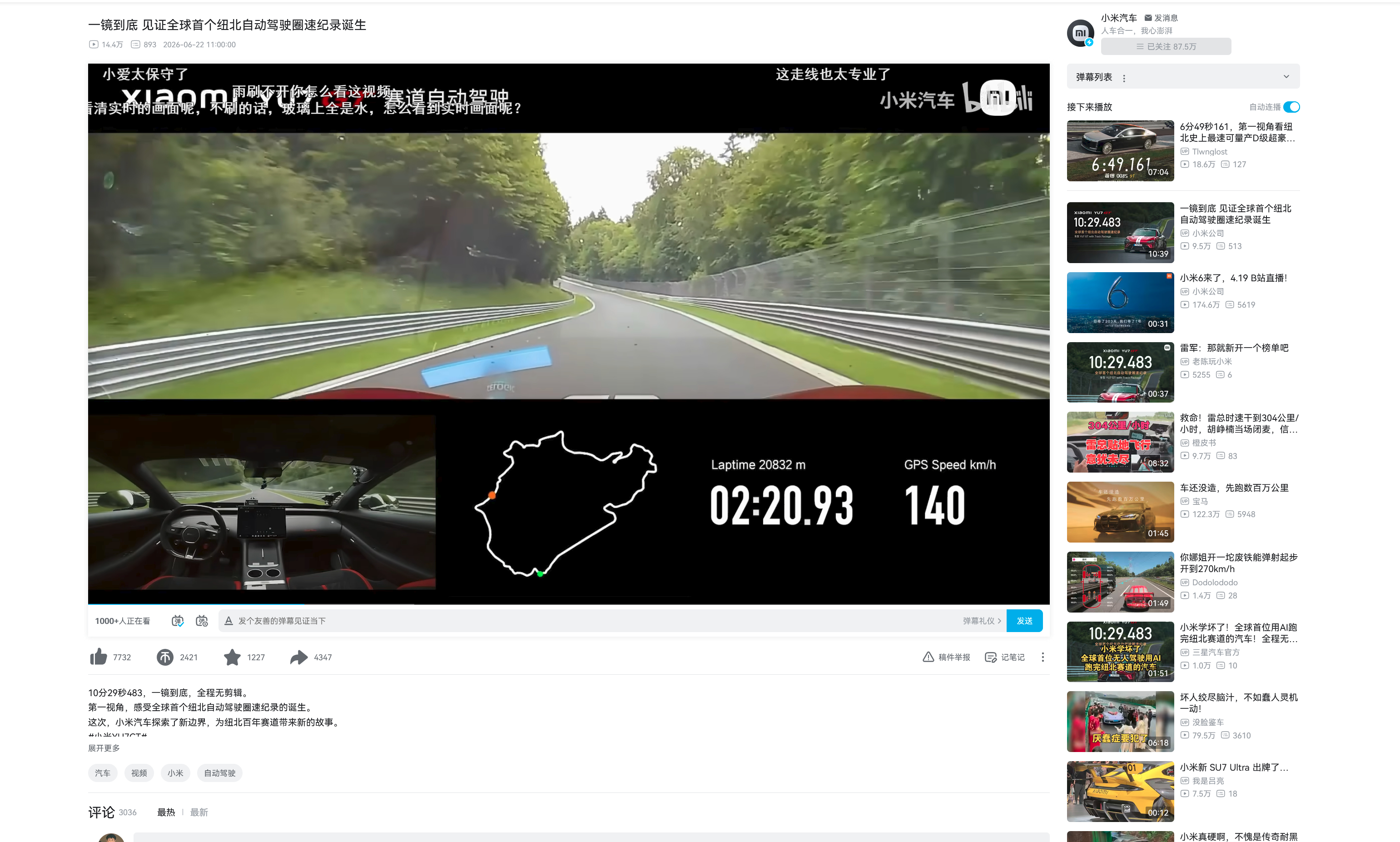
Task: Open danmaku settings icon with gear
Action: [x=202, y=621]
